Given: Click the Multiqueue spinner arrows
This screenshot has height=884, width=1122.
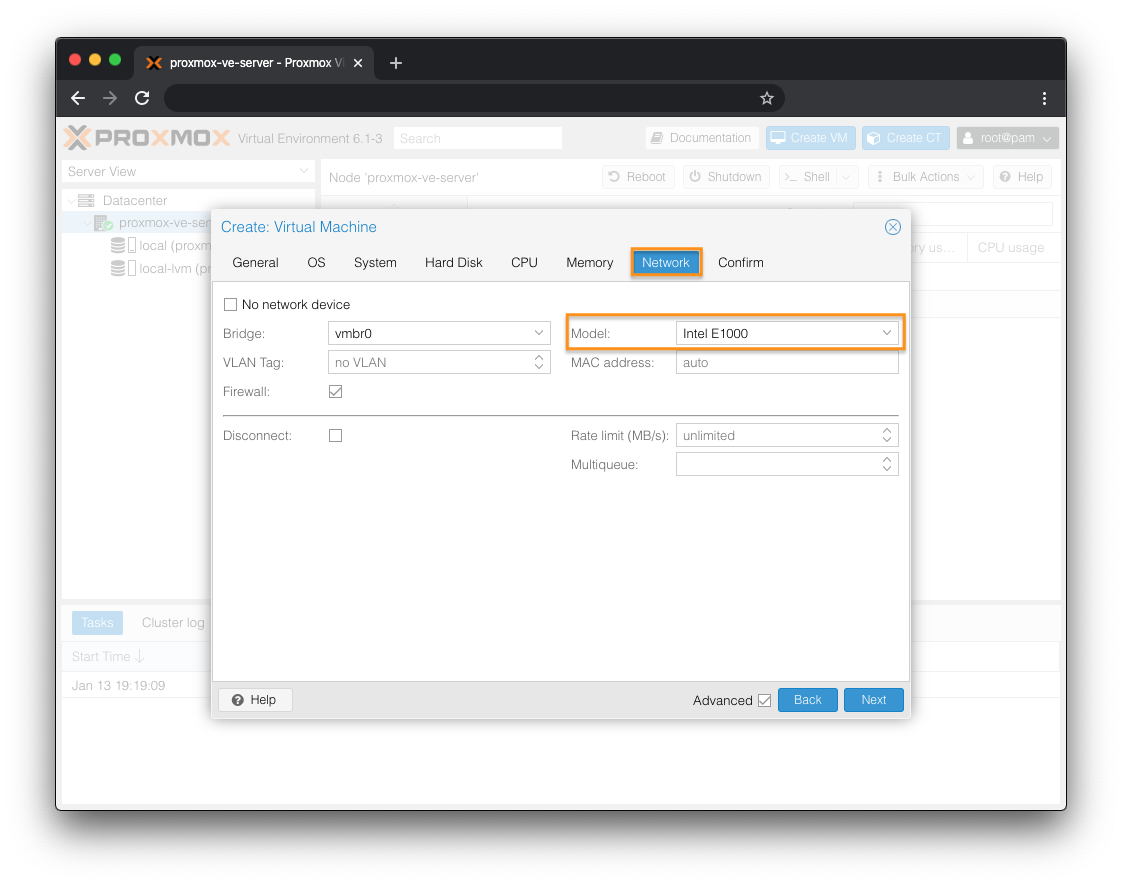Looking at the screenshot, I should (886, 465).
